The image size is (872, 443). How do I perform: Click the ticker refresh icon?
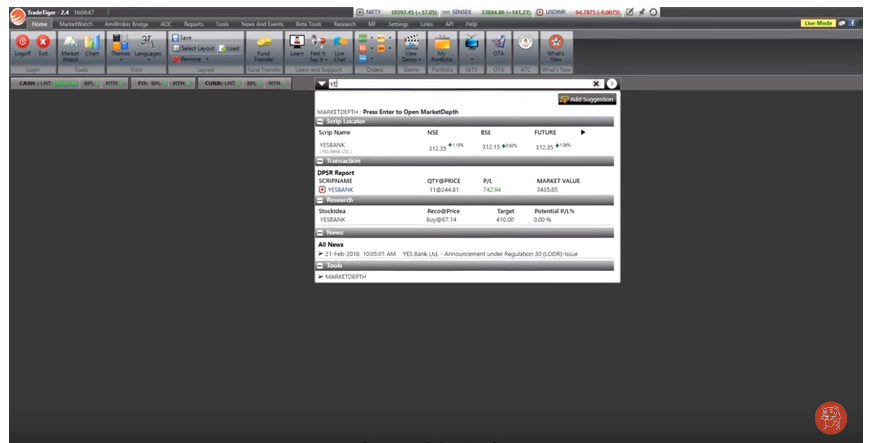click(653, 12)
